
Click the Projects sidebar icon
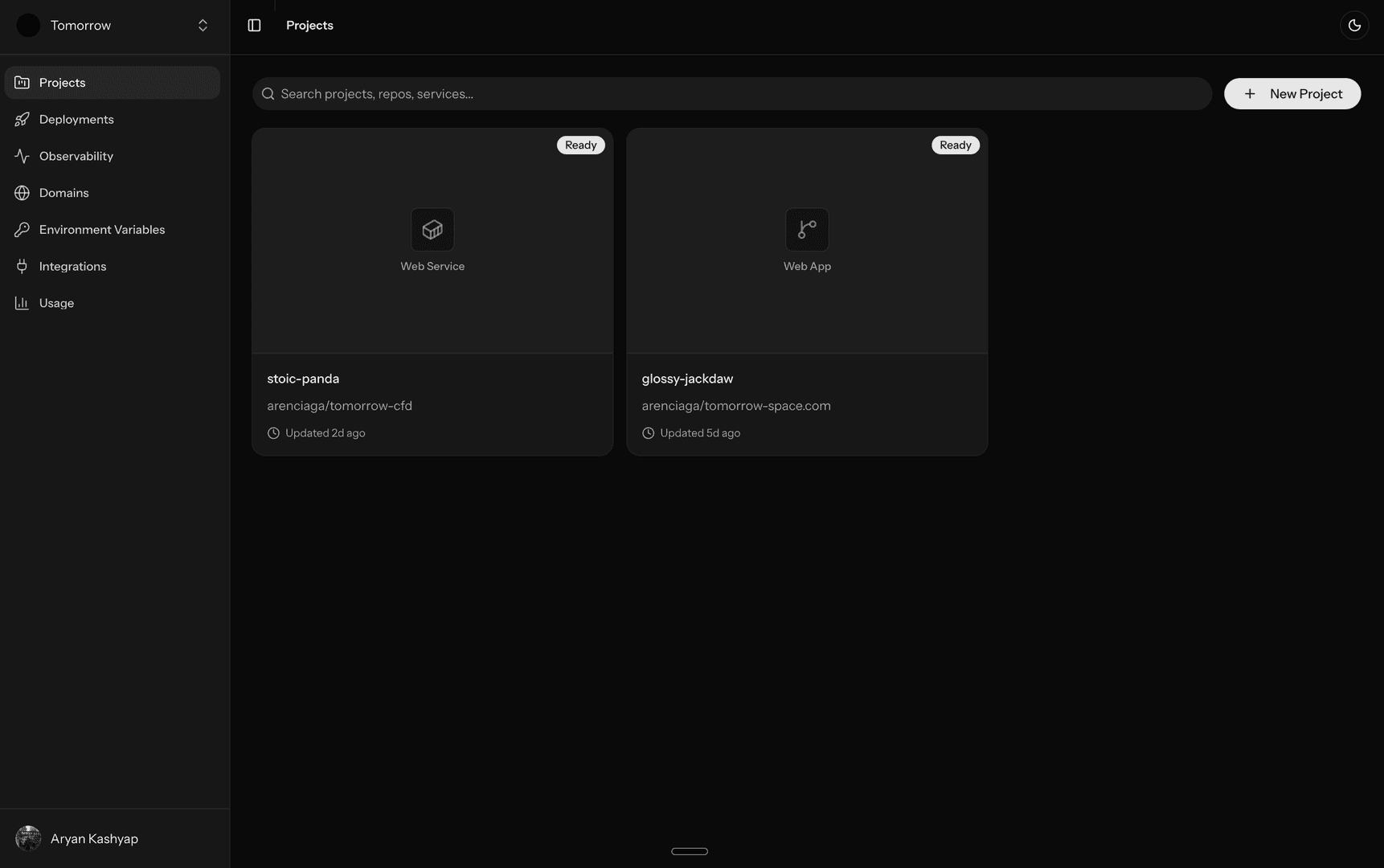pyautogui.click(x=22, y=83)
